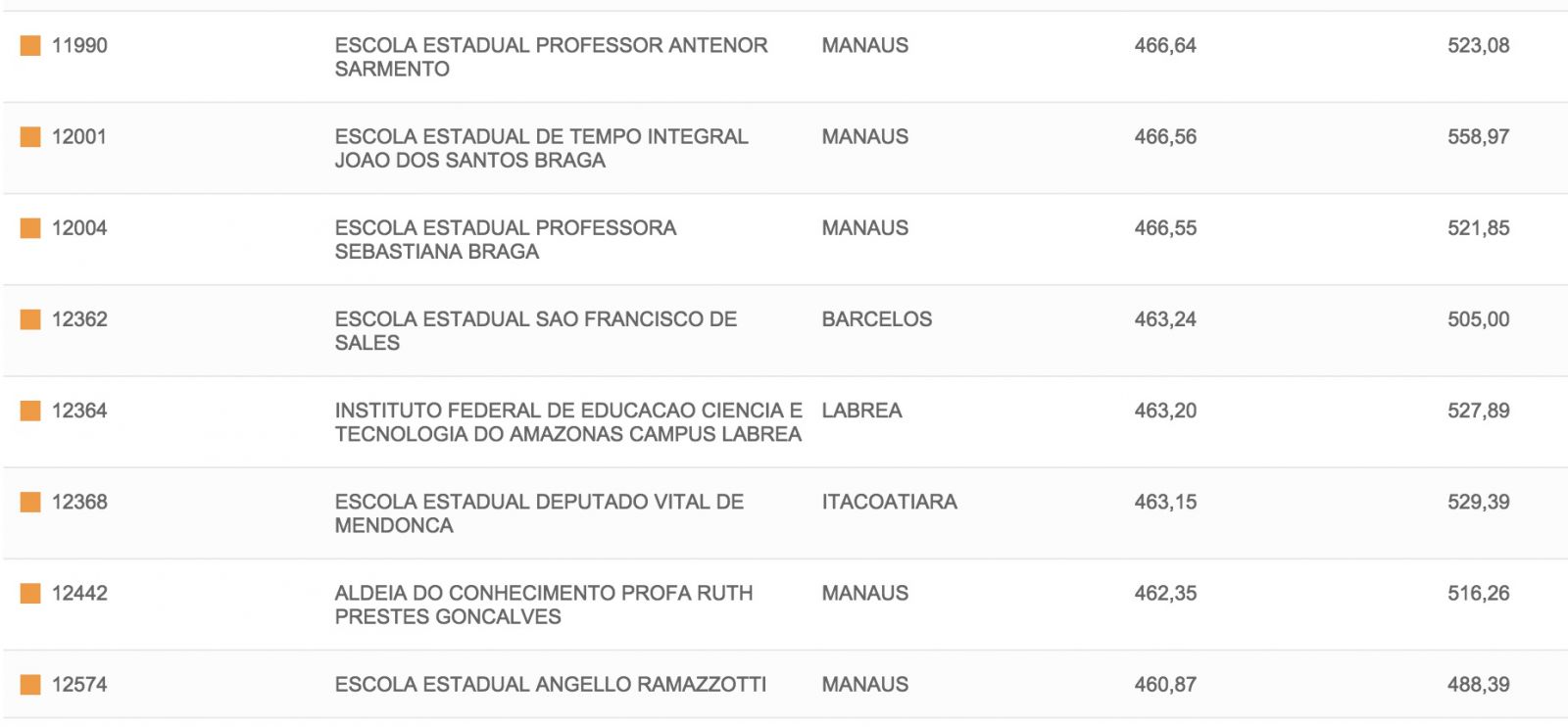Select the orange square for rank 12004
Image resolution: width=1568 pixels, height=727 pixels.
click(30, 227)
